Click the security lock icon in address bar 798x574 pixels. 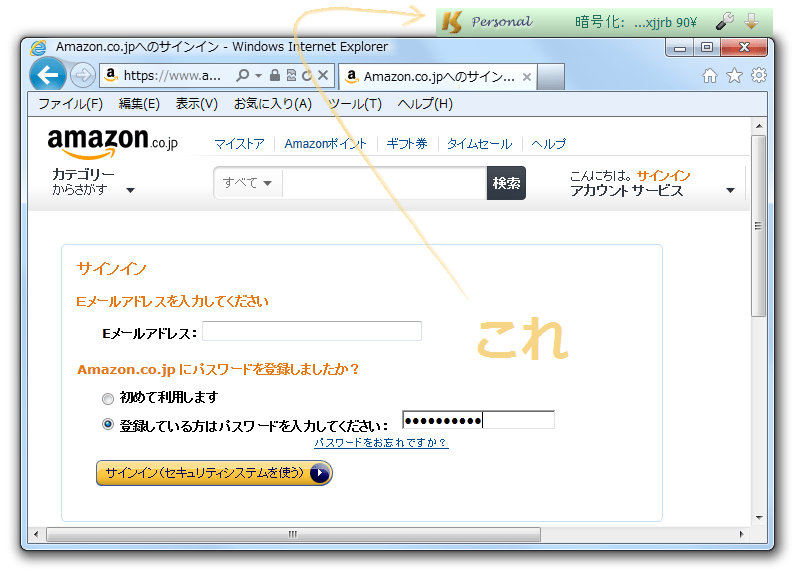[275, 75]
